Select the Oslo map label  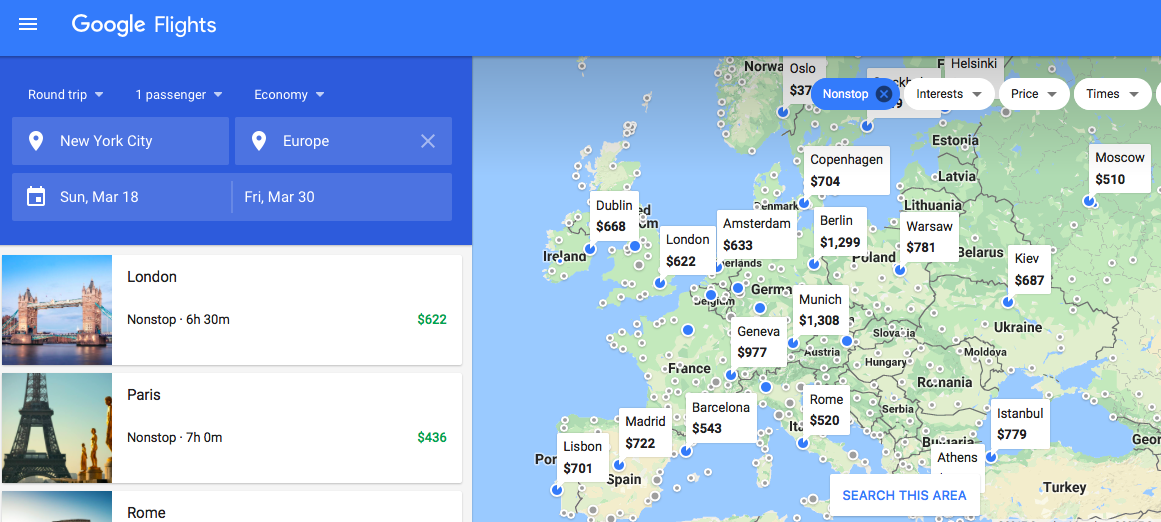(803, 79)
